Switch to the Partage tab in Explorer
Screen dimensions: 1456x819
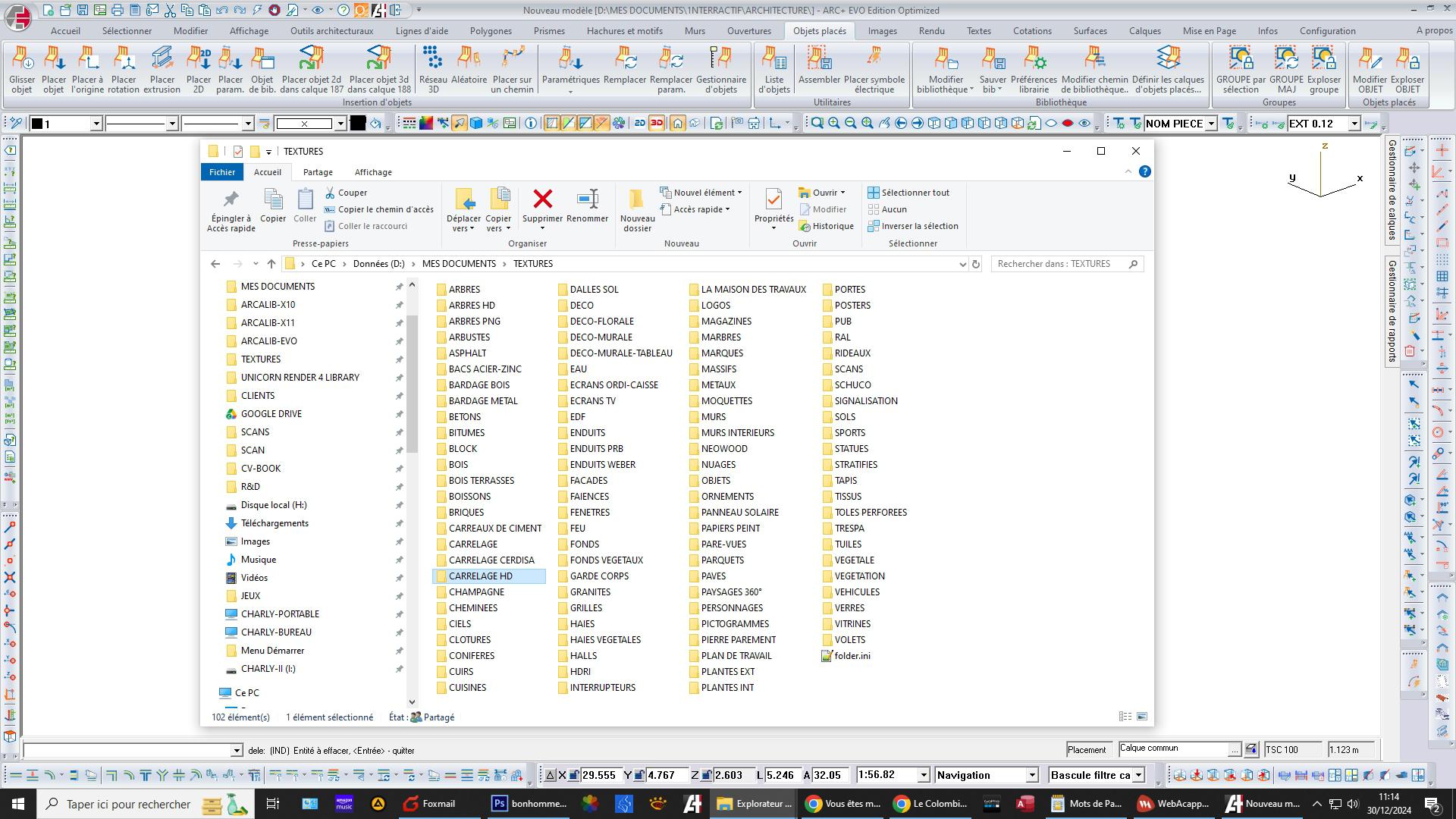pyautogui.click(x=318, y=172)
